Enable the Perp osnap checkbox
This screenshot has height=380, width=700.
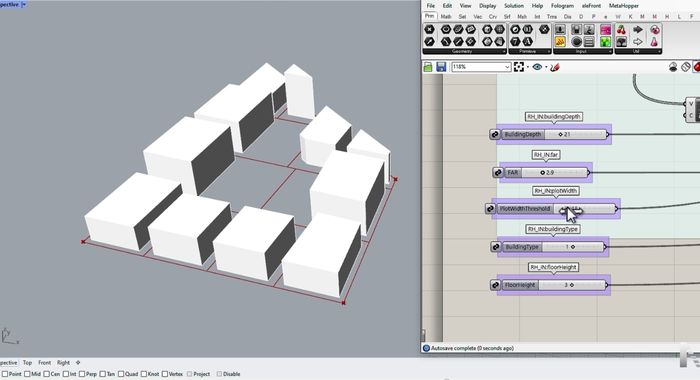click(82, 374)
